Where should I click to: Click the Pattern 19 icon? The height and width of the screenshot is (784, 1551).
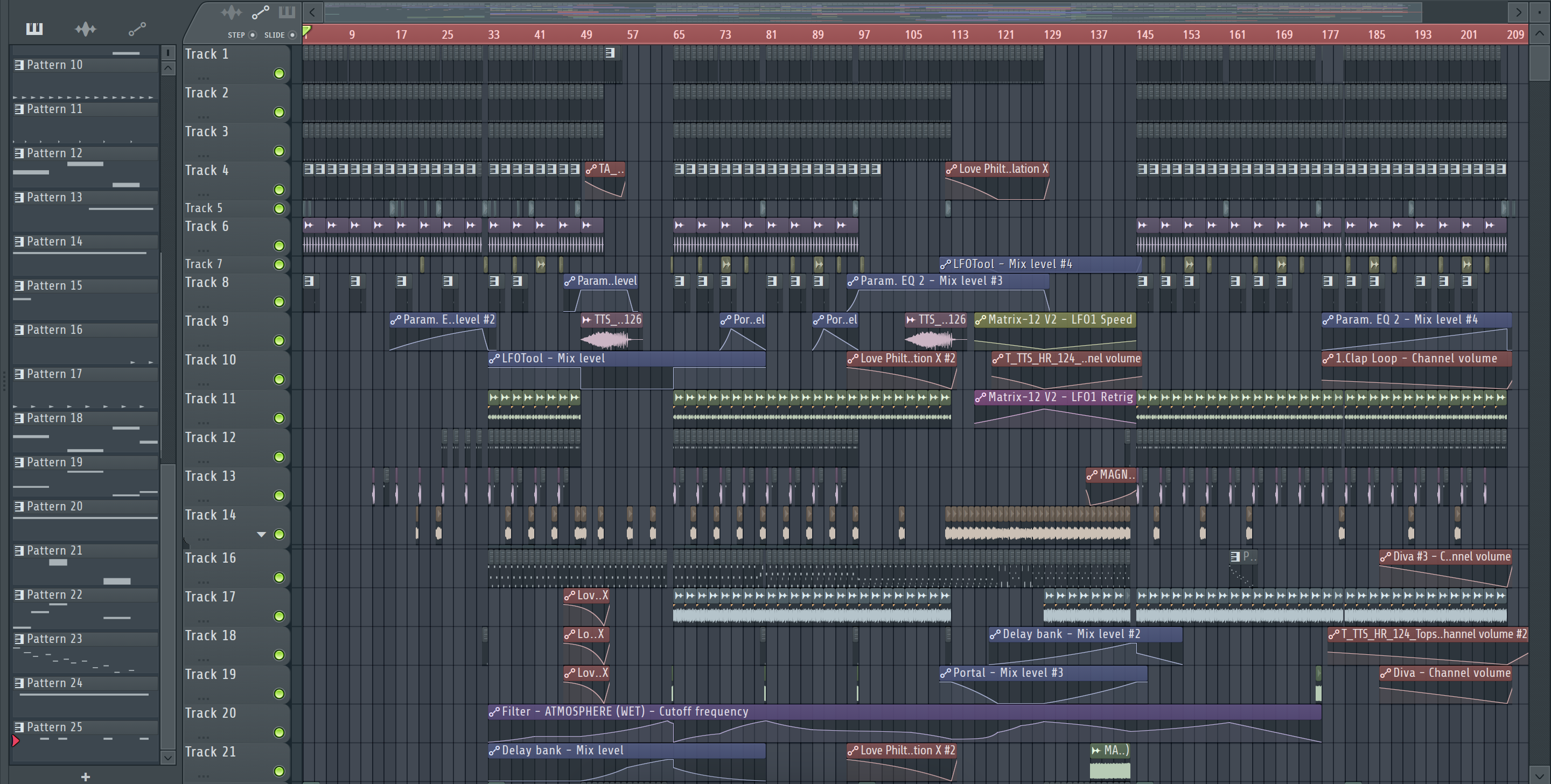[19, 463]
